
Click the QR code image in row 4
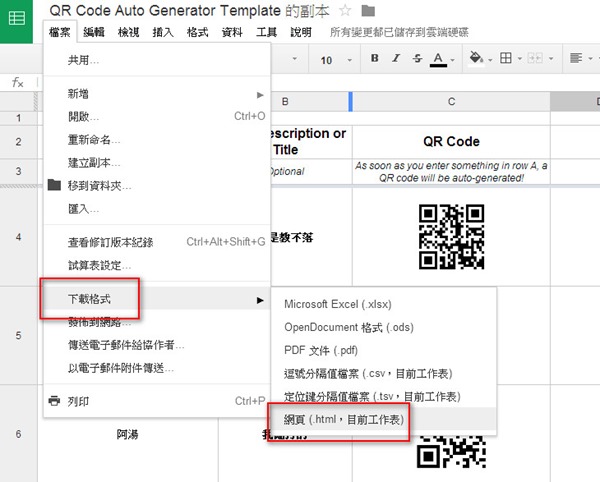pyautogui.click(x=452, y=237)
